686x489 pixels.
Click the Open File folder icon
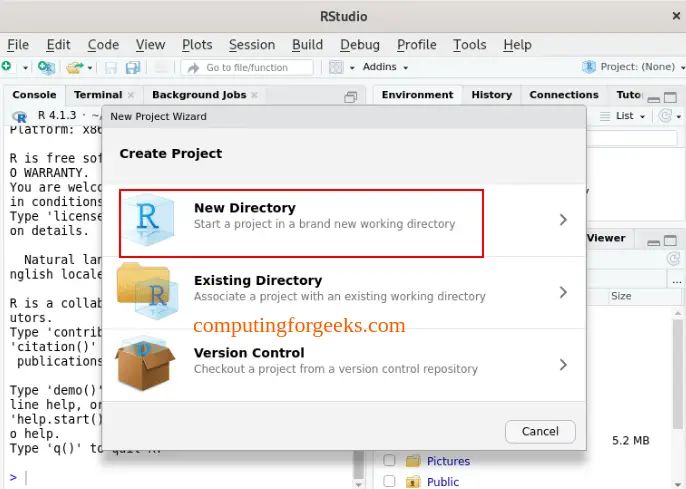74,67
